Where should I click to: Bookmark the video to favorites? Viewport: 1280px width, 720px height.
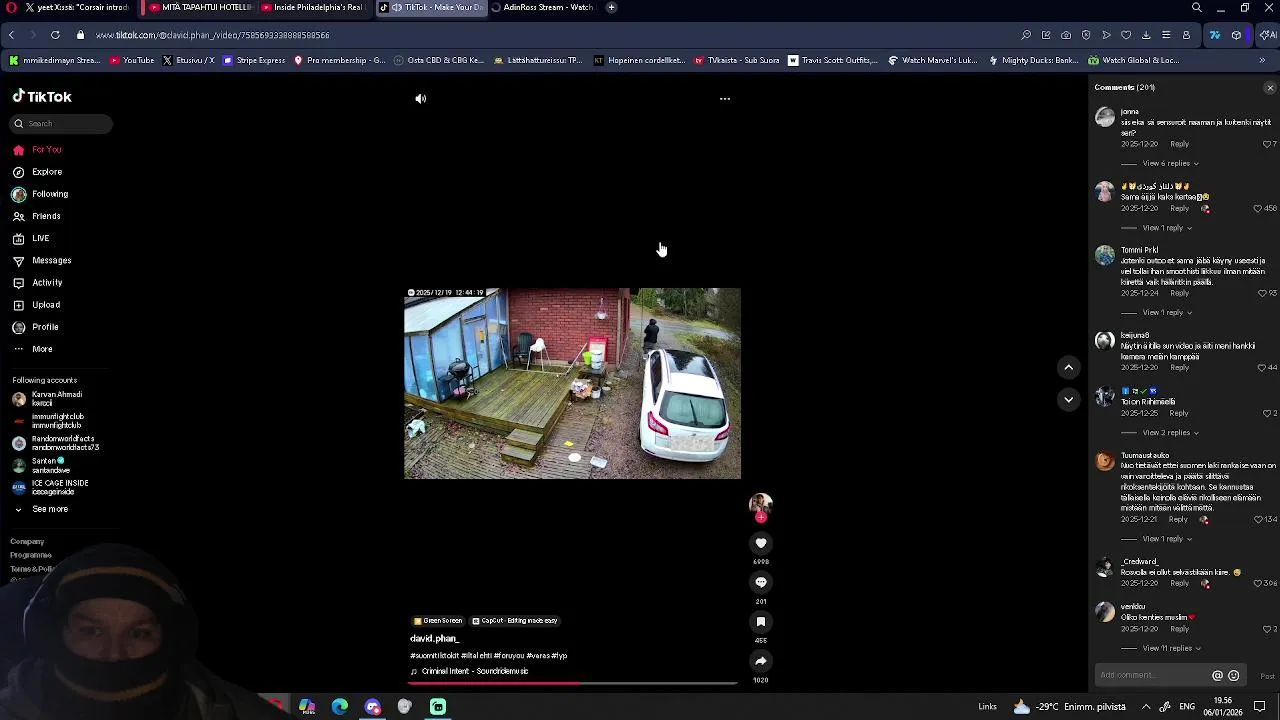tap(761, 621)
